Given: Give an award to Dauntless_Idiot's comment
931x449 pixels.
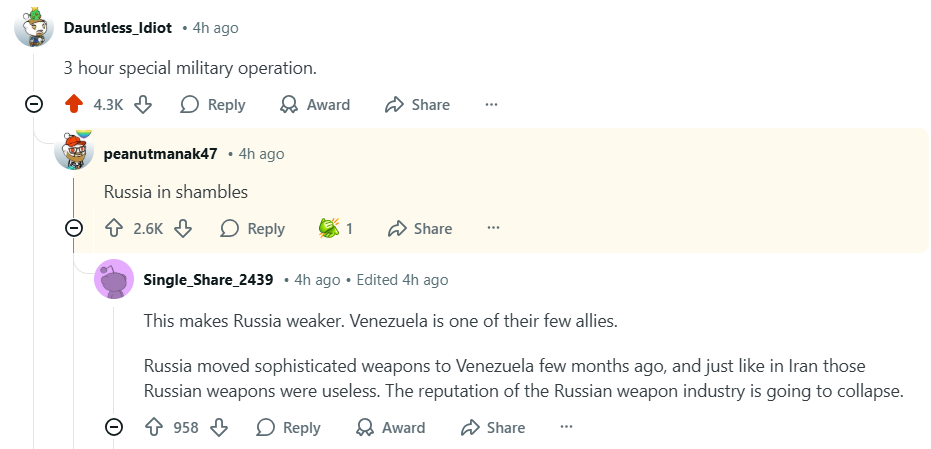Looking at the screenshot, I should pos(315,104).
